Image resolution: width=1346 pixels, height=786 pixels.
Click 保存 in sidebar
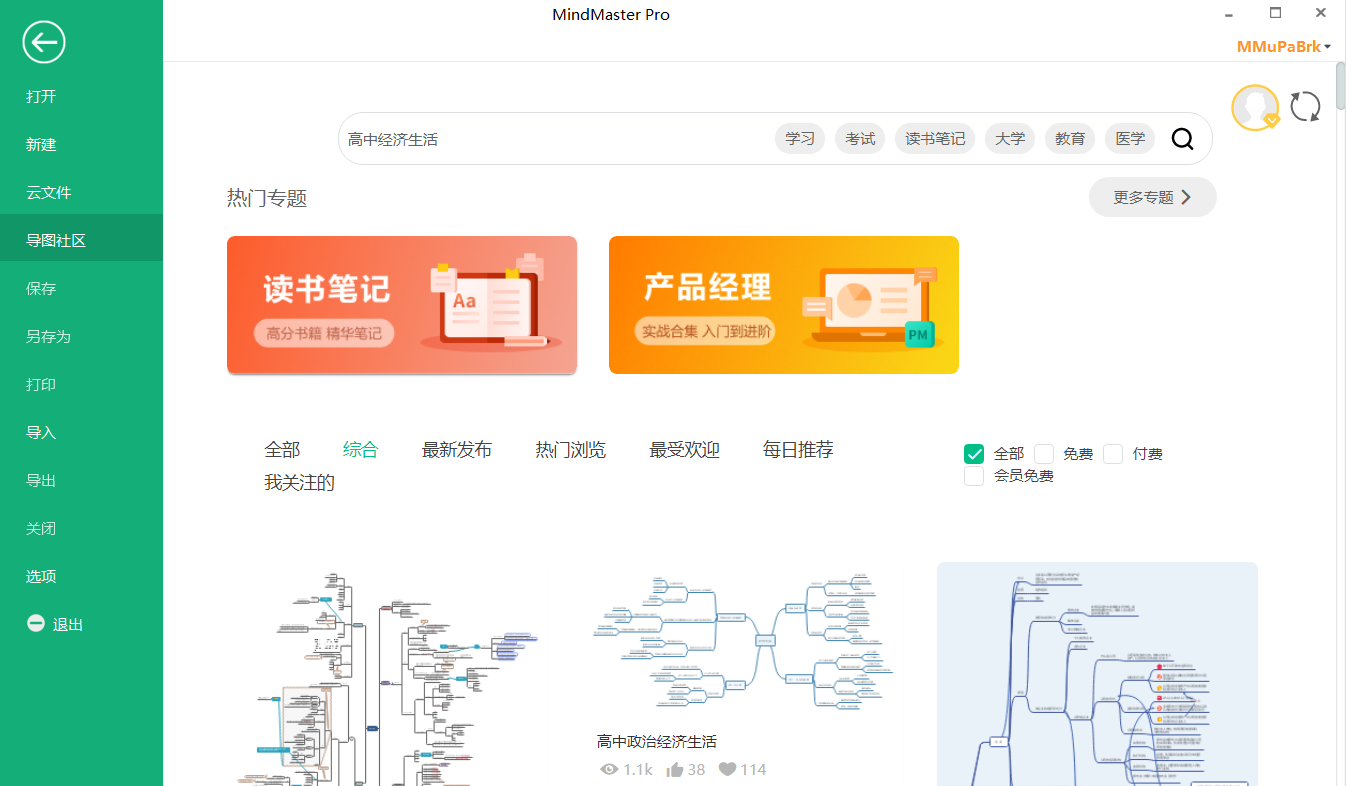[x=81, y=289]
